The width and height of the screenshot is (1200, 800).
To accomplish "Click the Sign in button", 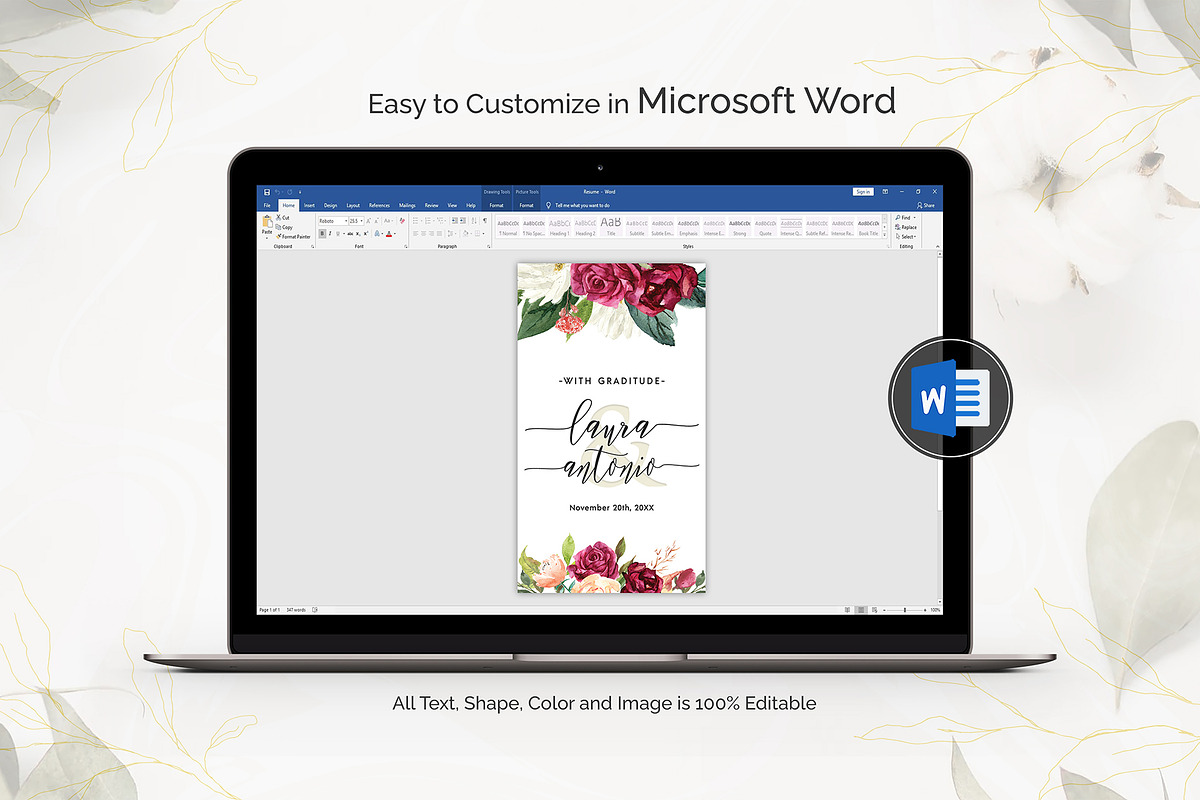I will tap(863, 191).
